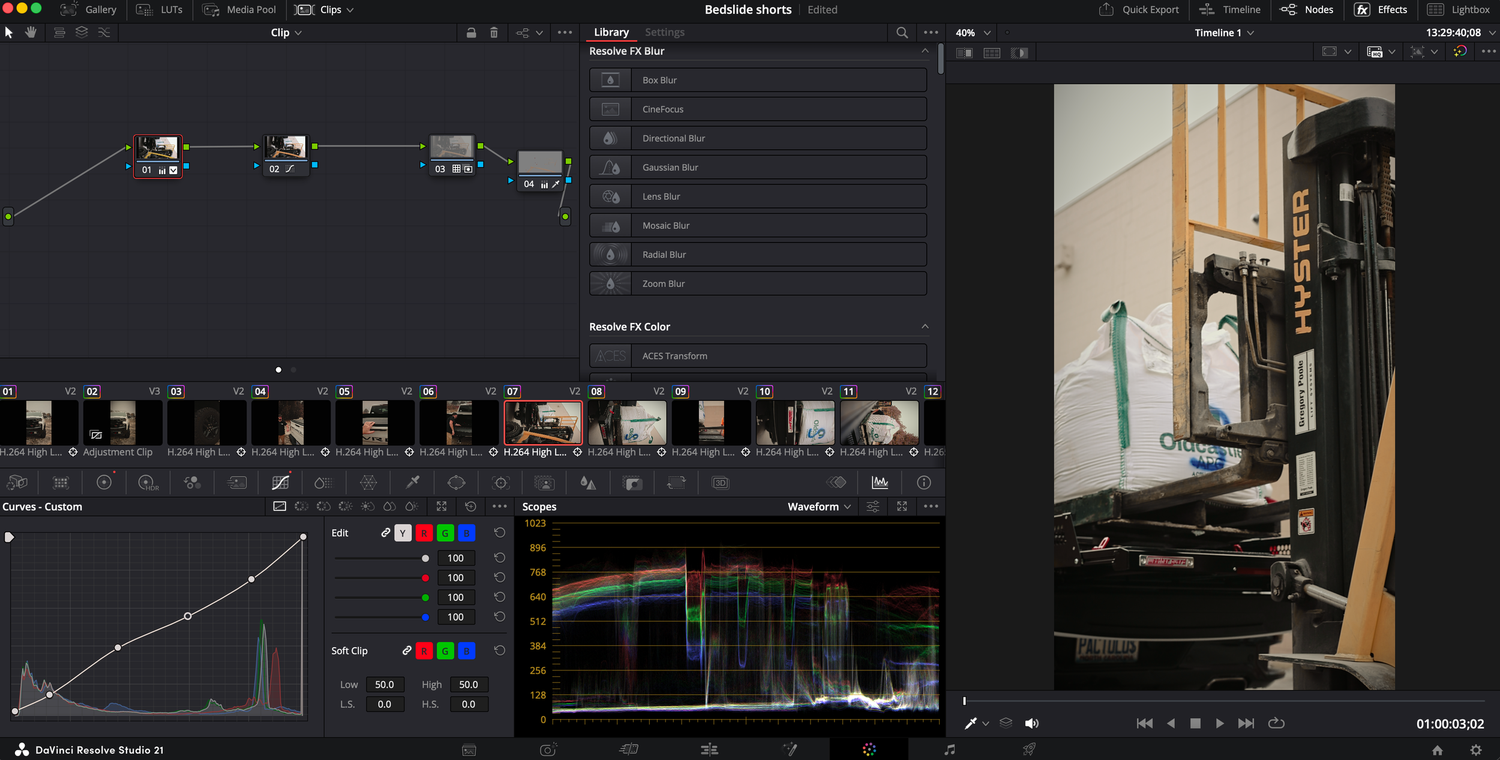This screenshot has height=760, width=1500.
Task: Open the HDR color wheels palette
Action: pos(148,482)
